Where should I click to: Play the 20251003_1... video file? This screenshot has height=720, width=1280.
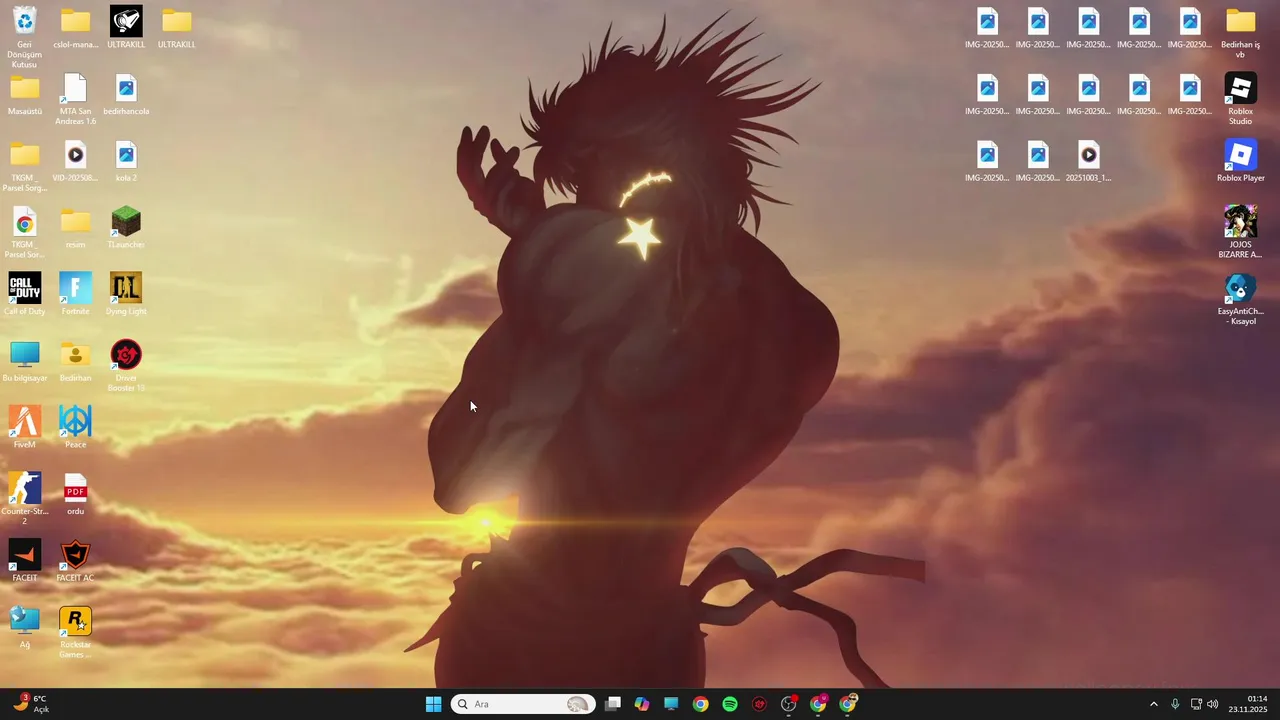point(1088,161)
